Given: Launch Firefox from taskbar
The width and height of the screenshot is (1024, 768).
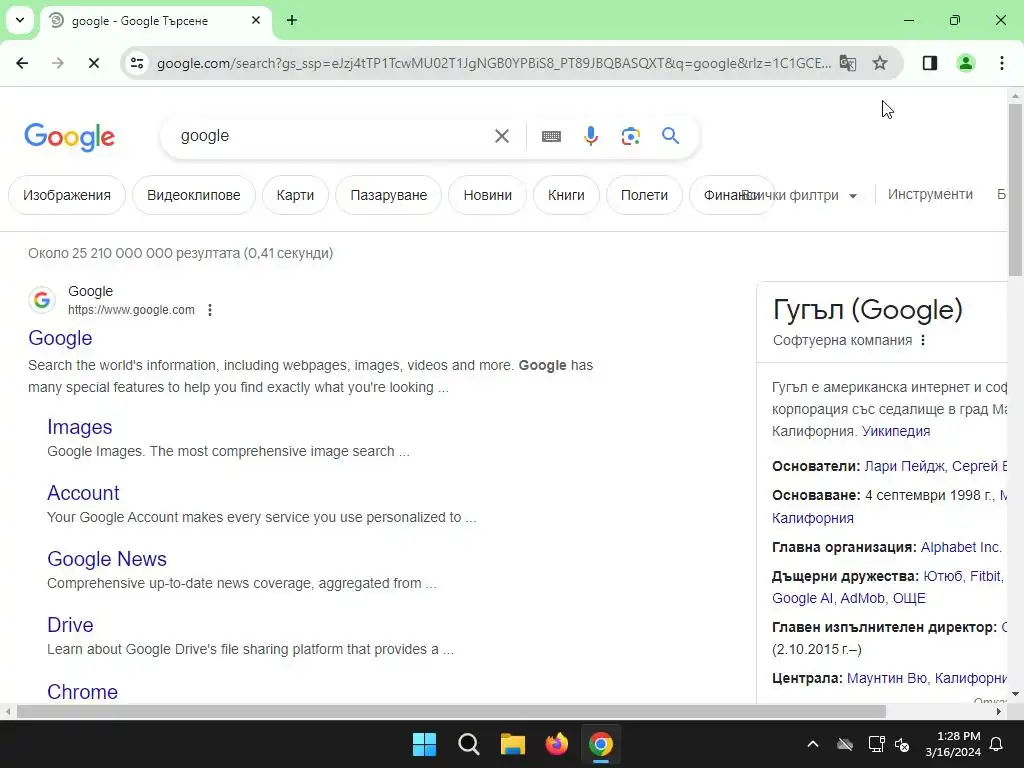Looking at the screenshot, I should coord(556,744).
